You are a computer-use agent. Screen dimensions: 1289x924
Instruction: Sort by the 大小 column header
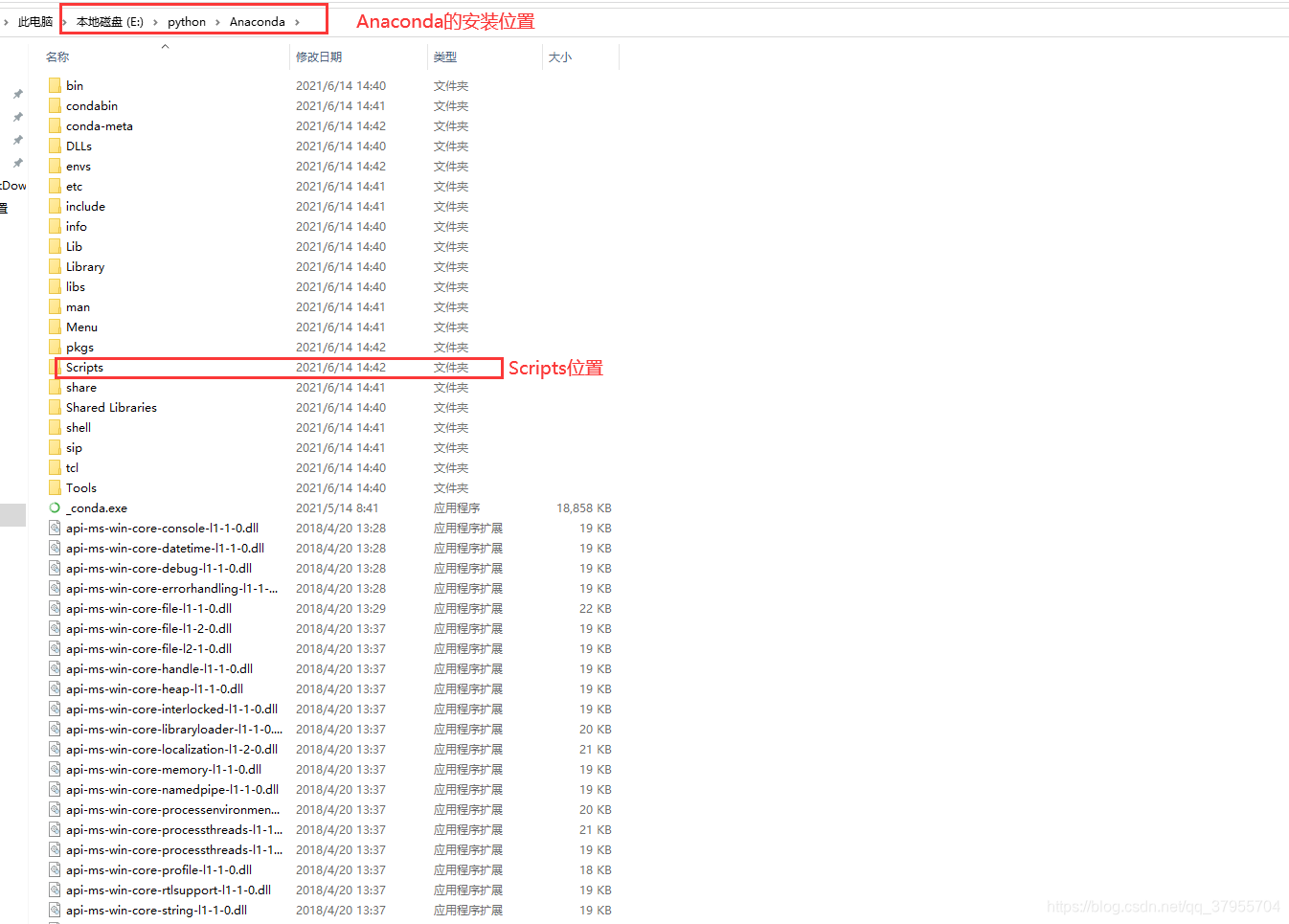560,57
